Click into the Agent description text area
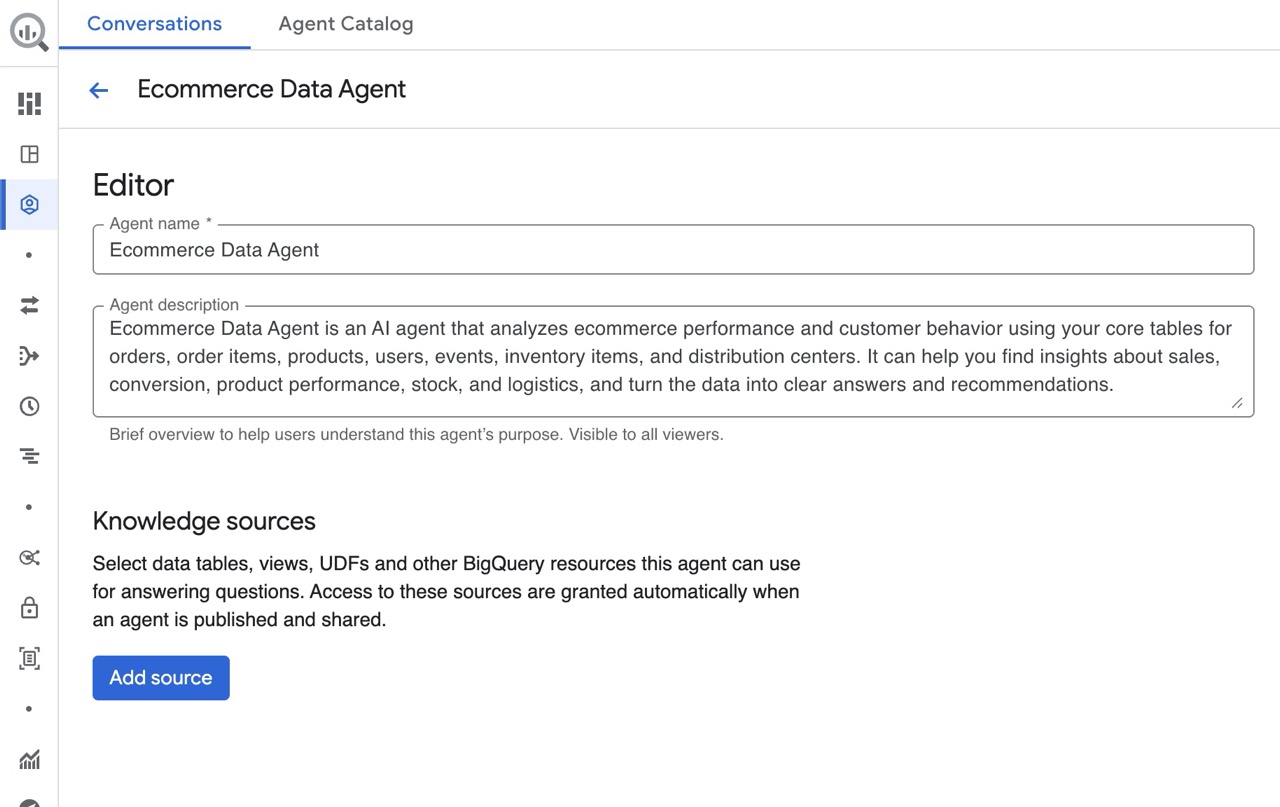Viewport: 1280px width, 807px height. [x=672, y=357]
